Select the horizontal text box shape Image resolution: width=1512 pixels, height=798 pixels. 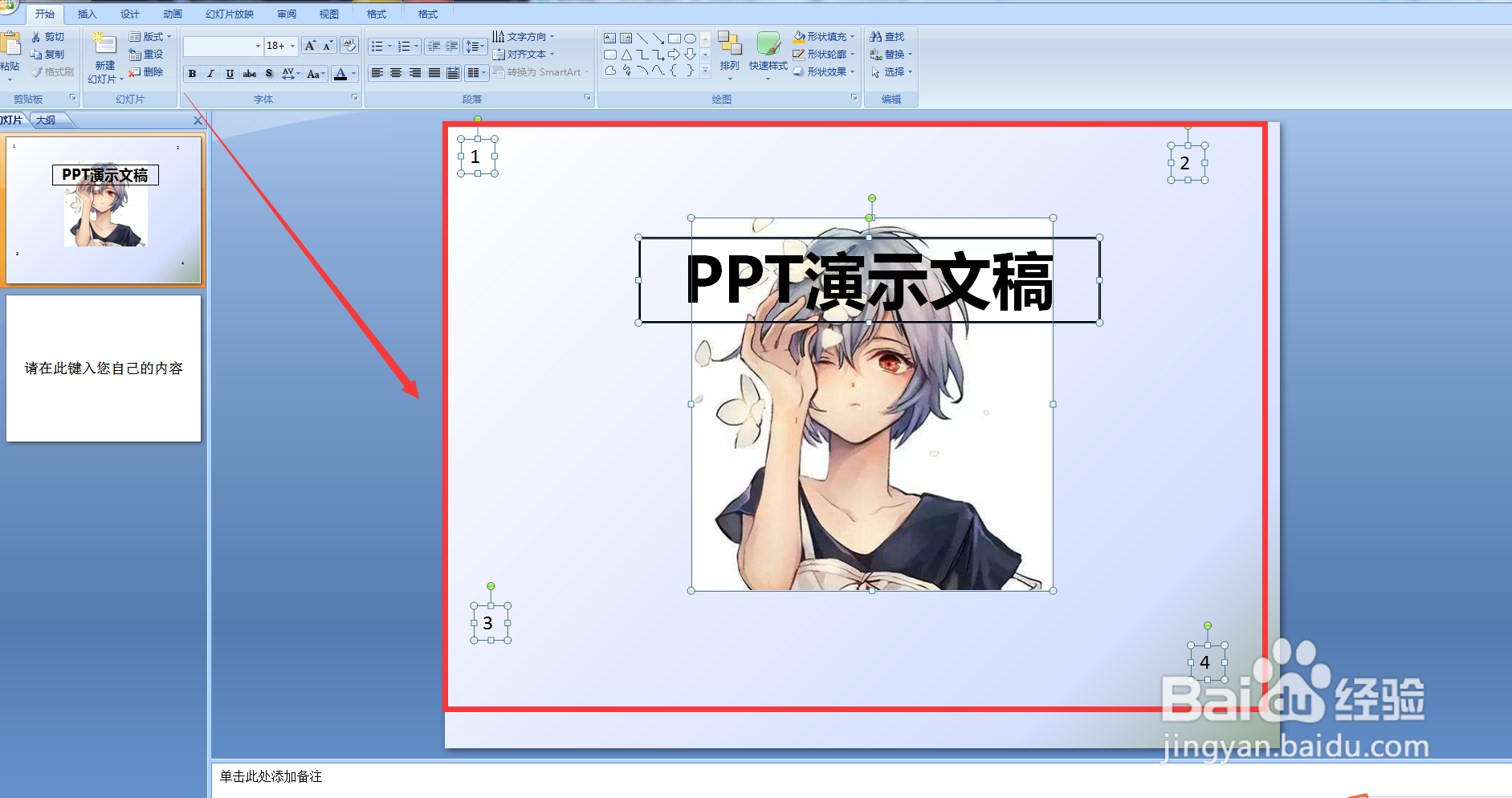[610, 38]
